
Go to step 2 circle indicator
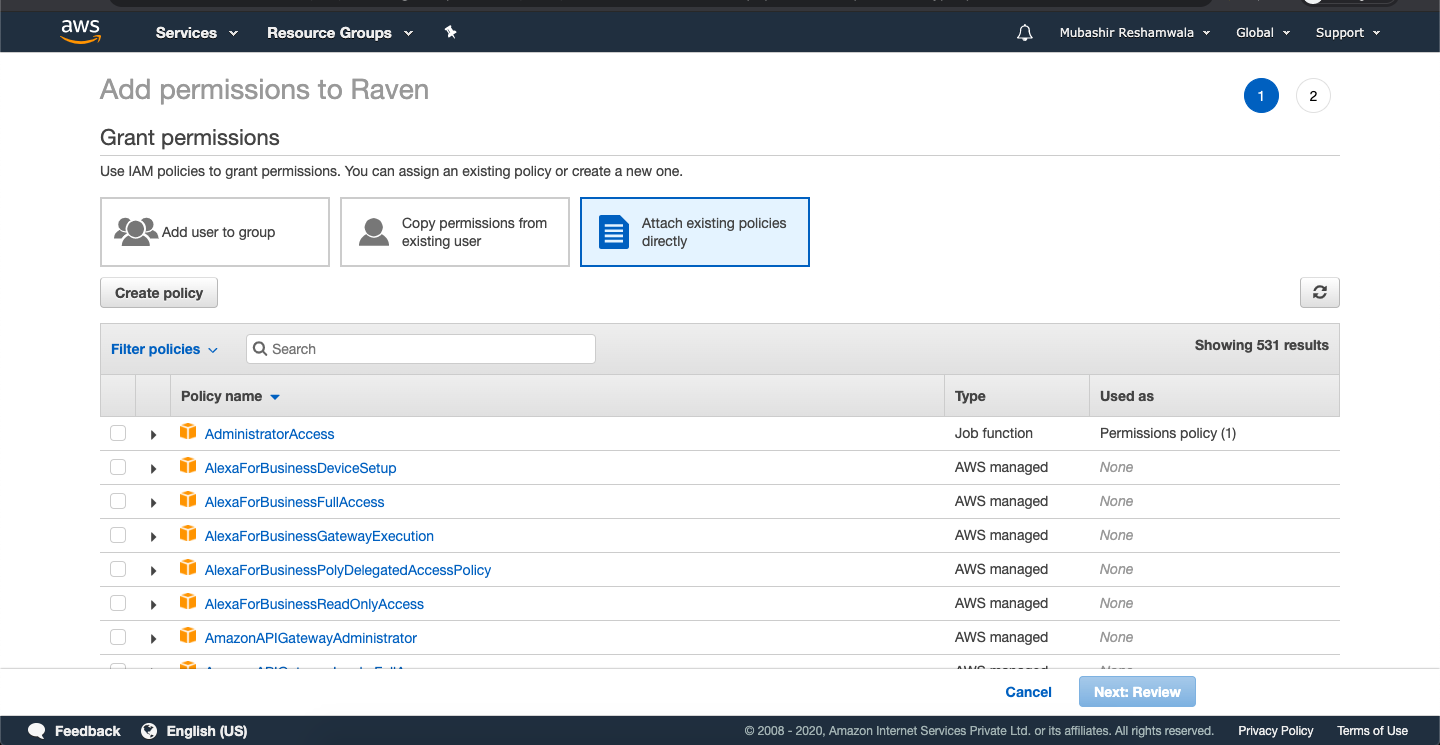tap(1313, 96)
